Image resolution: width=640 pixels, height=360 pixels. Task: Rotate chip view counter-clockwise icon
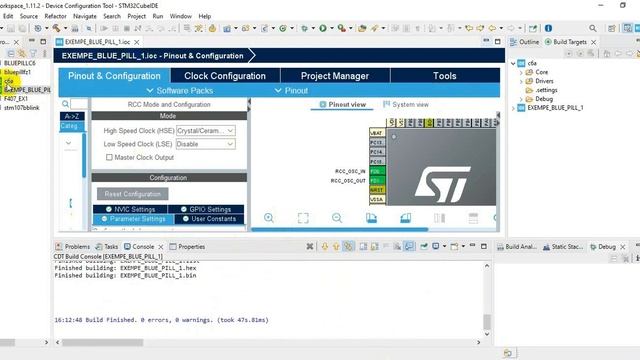(x=405, y=218)
